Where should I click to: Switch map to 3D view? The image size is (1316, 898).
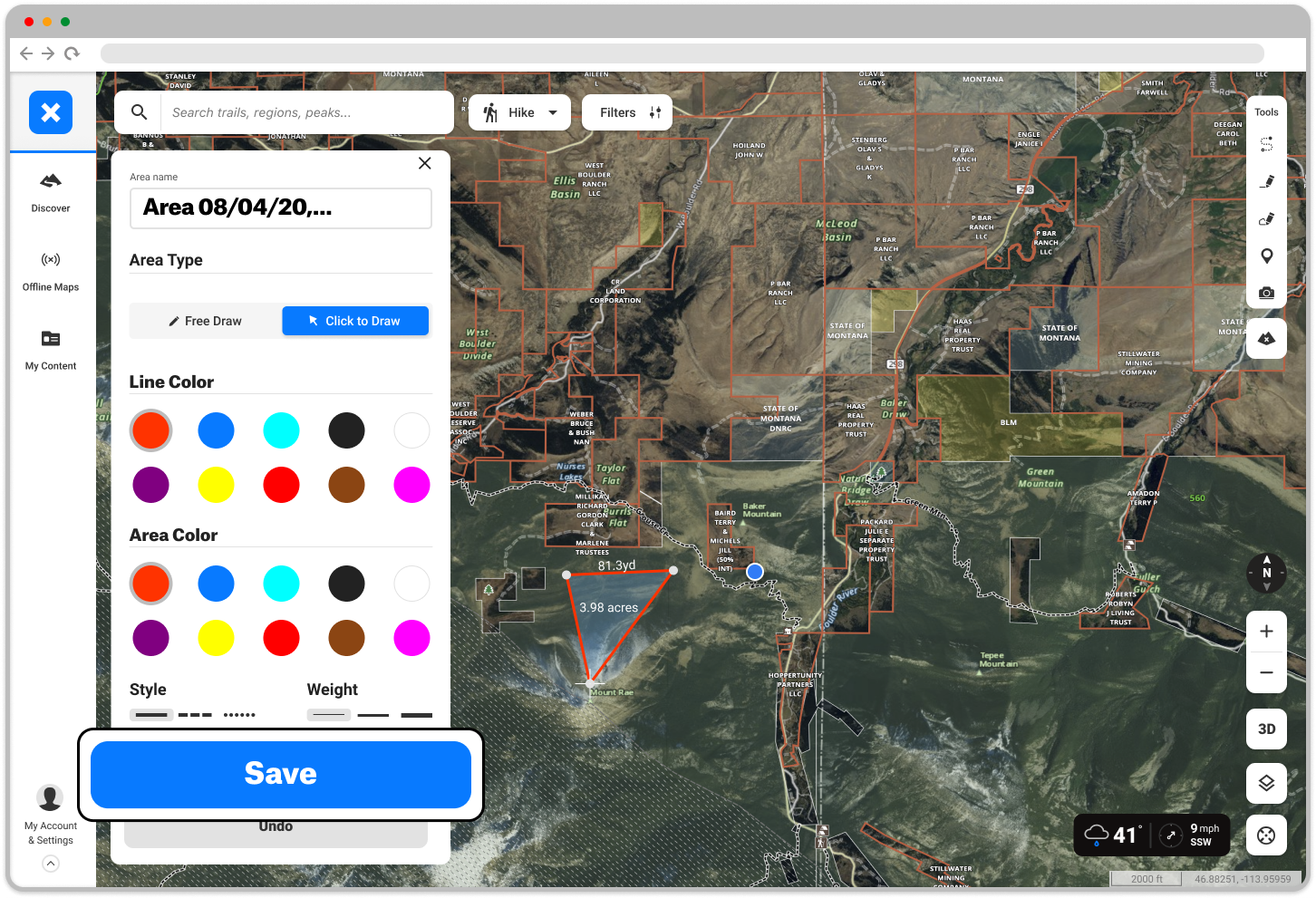1266,729
